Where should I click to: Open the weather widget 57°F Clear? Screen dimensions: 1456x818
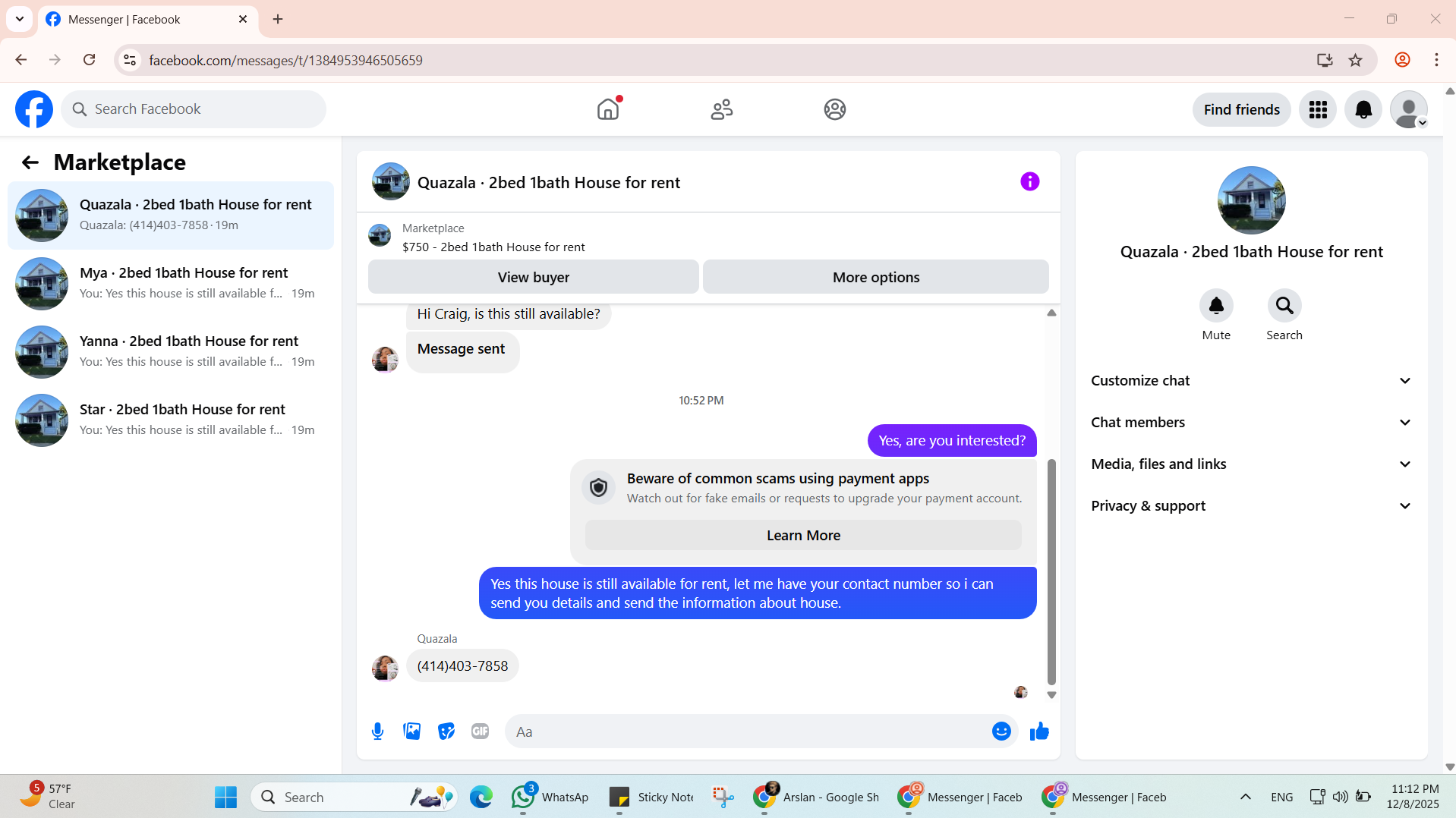[x=48, y=797]
